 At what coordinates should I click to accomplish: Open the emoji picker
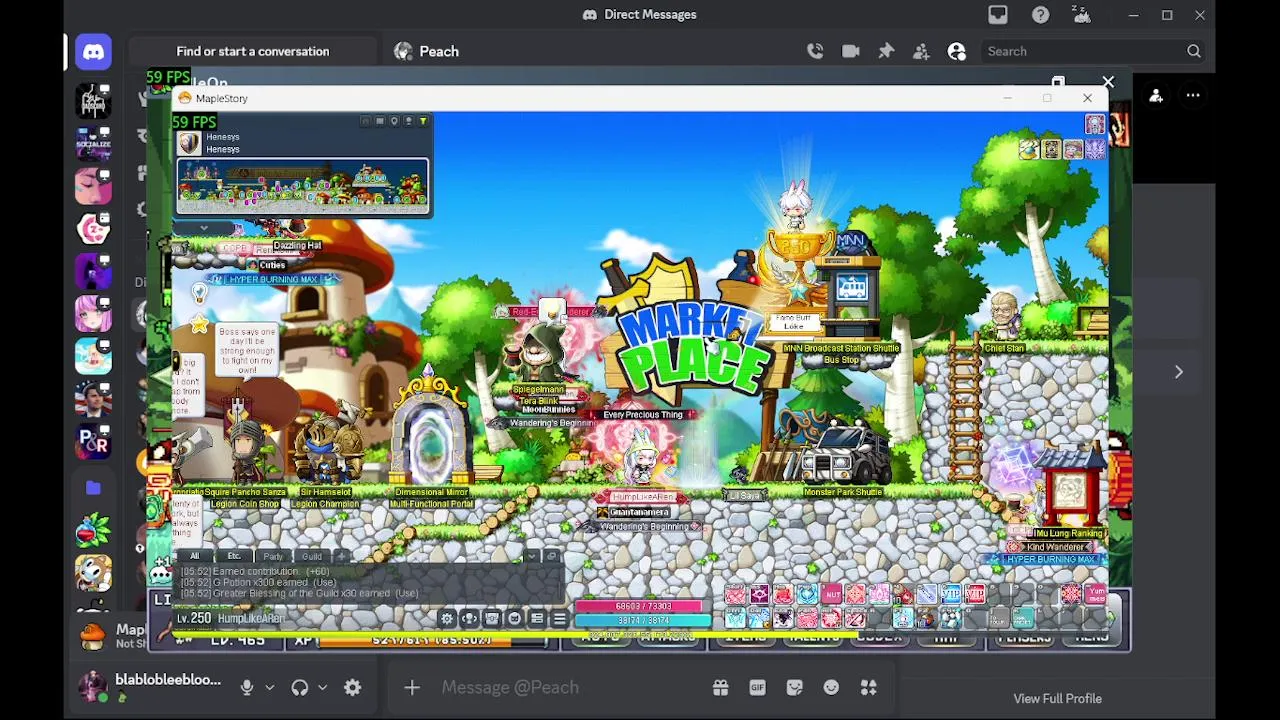click(x=831, y=687)
